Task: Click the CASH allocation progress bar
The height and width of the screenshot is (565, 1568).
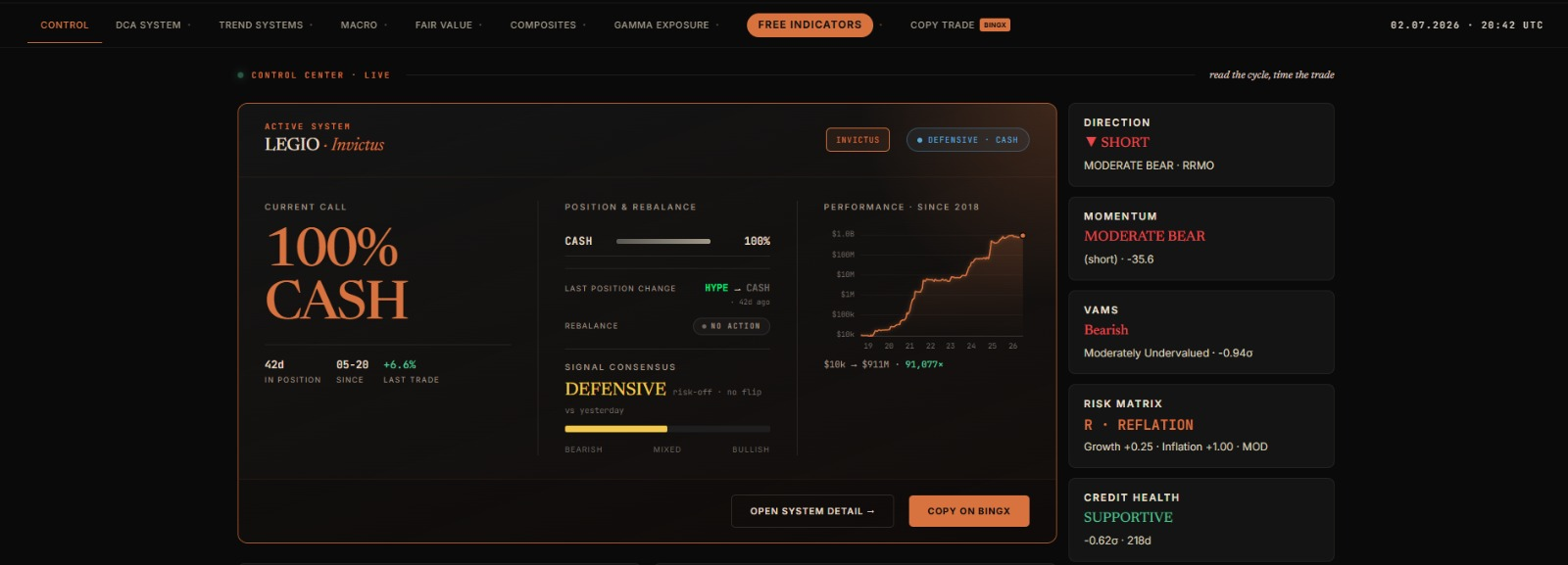Action: click(663, 241)
